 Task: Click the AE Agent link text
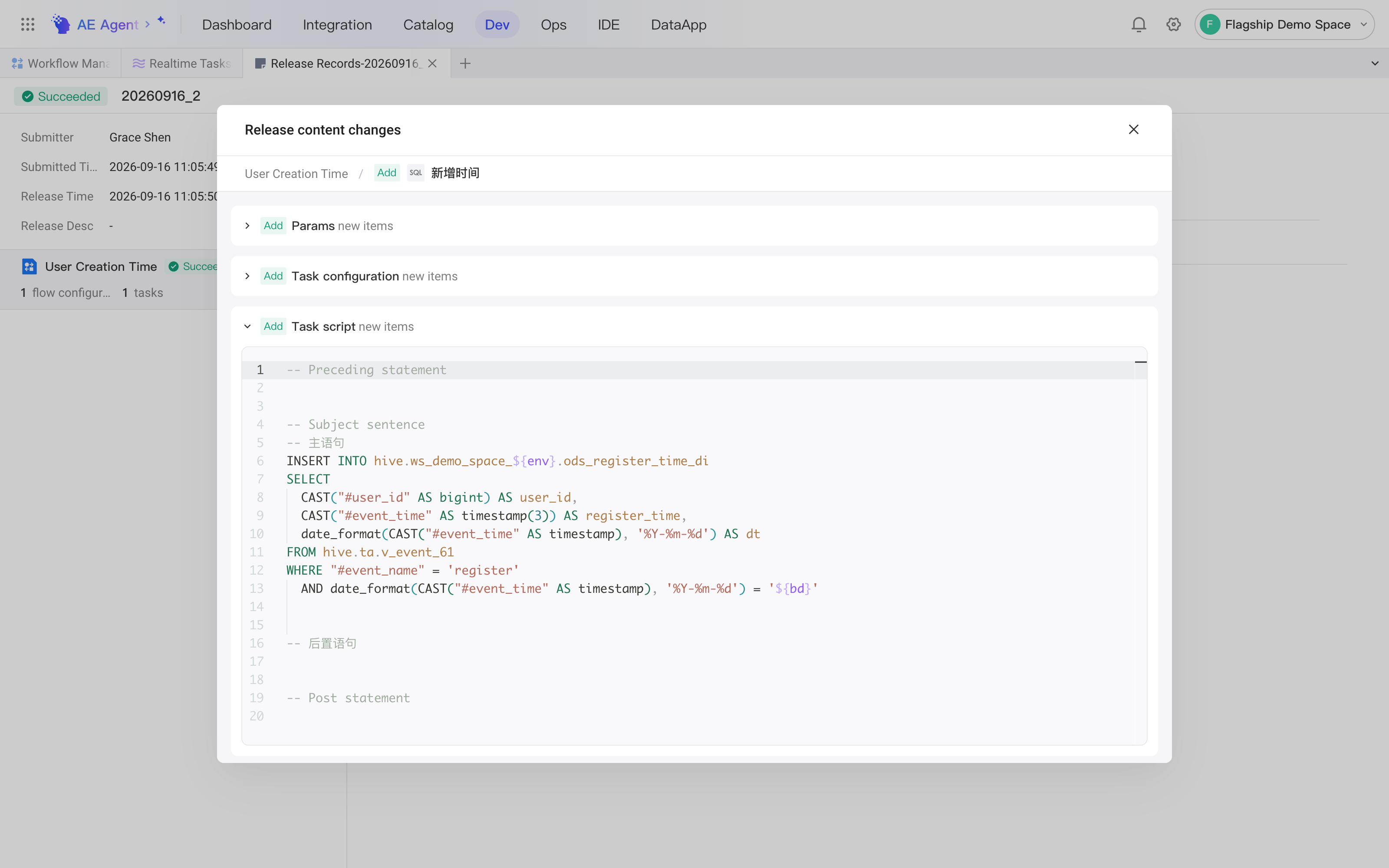107,25
